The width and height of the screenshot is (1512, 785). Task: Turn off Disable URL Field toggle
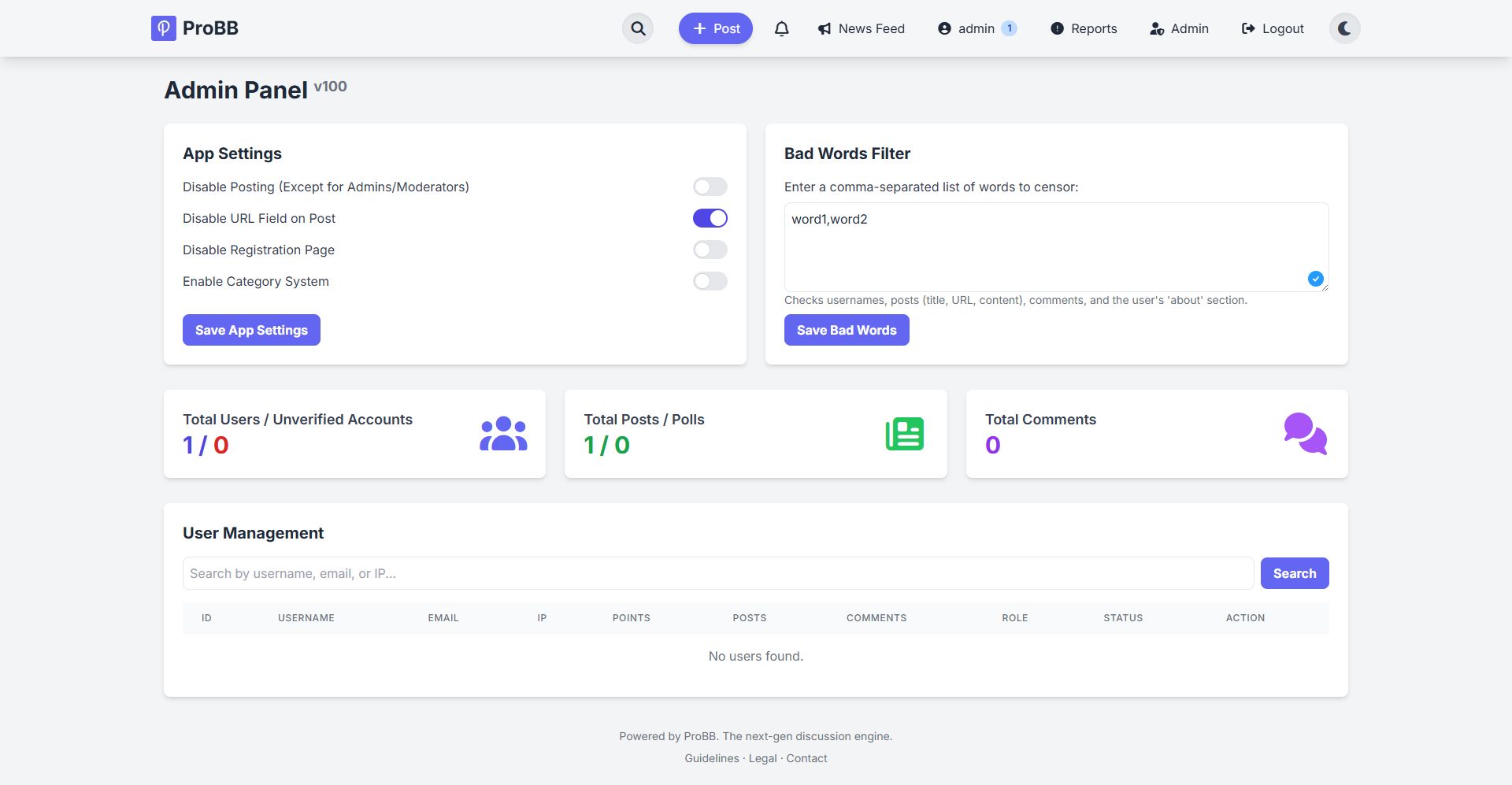710,218
